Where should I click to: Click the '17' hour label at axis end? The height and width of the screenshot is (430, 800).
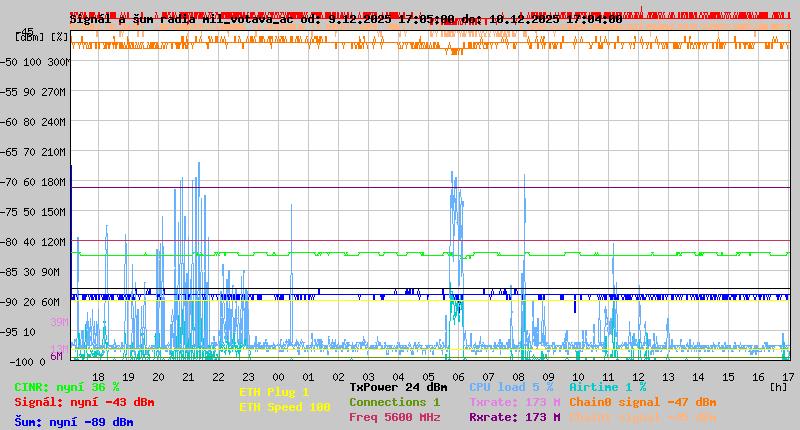(x=788, y=377)
